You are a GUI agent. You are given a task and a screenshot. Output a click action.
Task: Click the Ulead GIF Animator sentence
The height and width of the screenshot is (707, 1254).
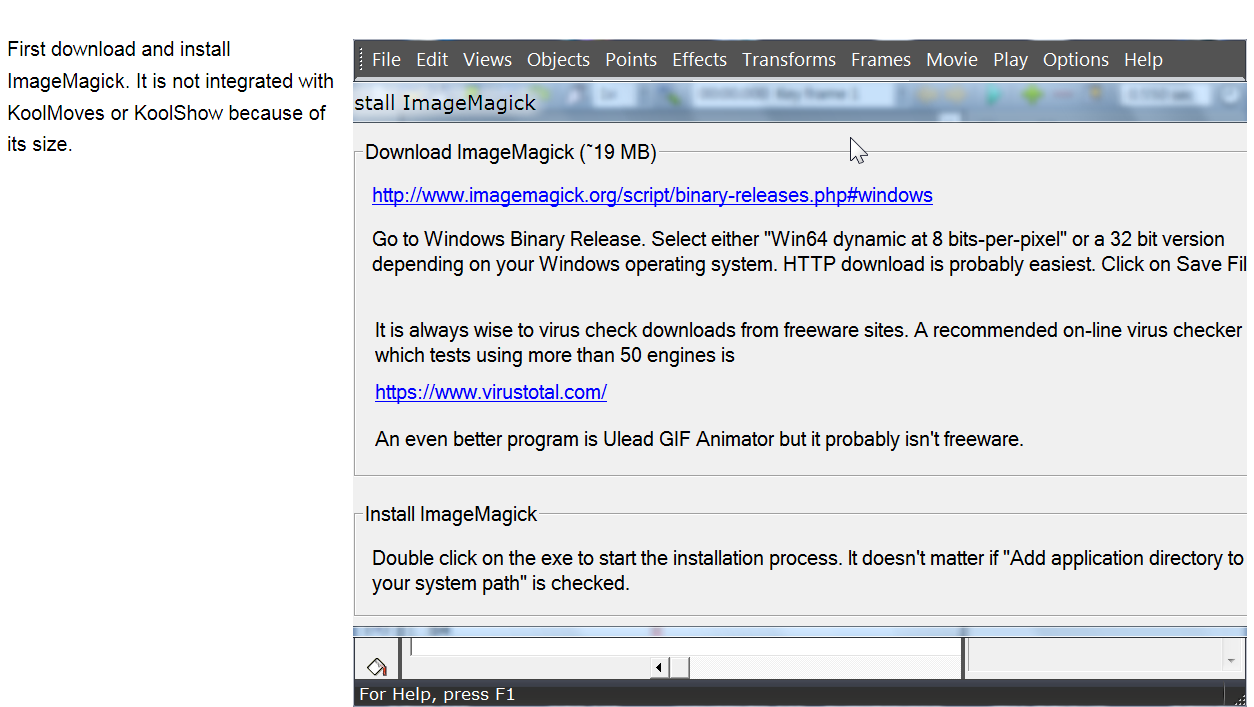click(x=699, y=439)
